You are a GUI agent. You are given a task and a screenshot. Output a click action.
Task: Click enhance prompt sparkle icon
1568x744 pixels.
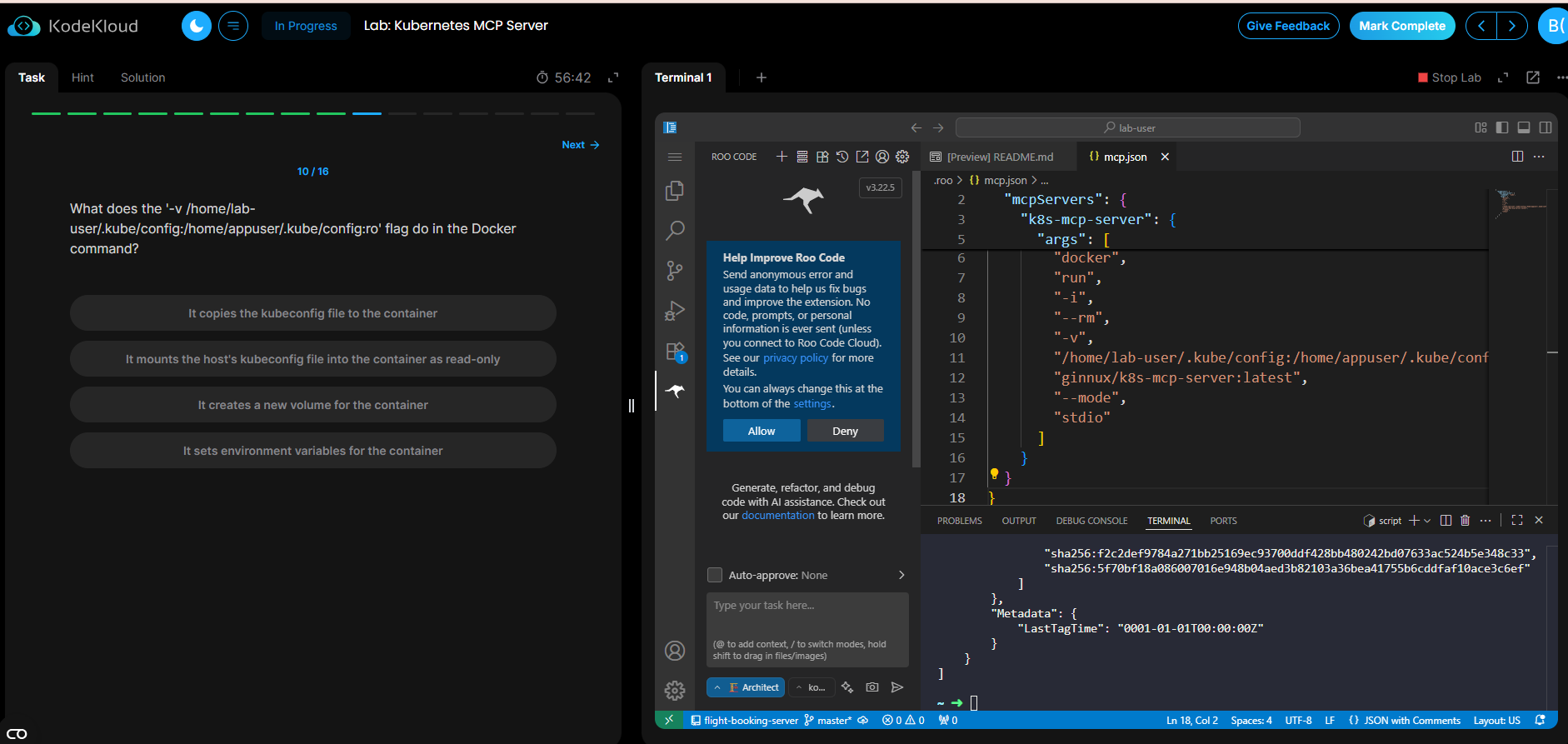point(847,687)
